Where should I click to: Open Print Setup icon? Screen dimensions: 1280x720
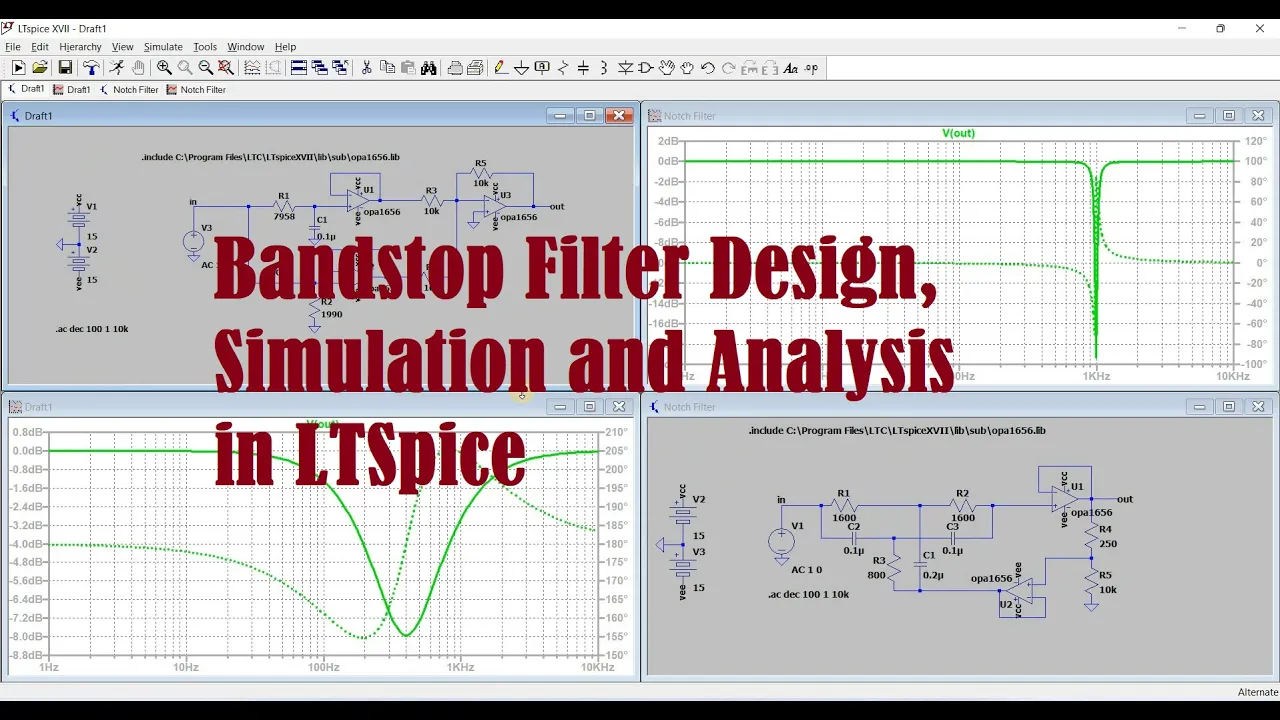(475, 68)
